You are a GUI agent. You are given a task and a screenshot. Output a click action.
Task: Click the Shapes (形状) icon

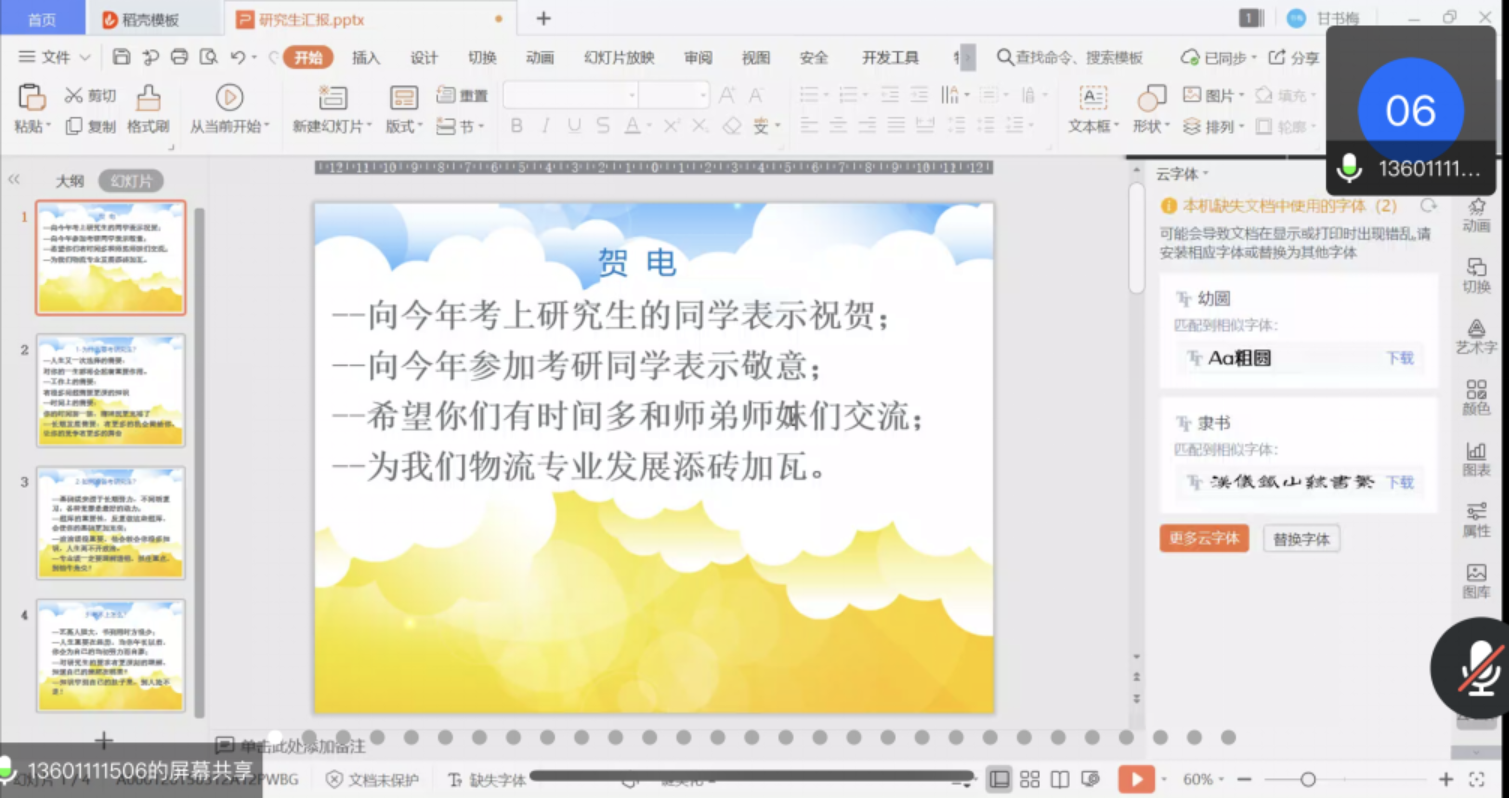[1152, 97]
